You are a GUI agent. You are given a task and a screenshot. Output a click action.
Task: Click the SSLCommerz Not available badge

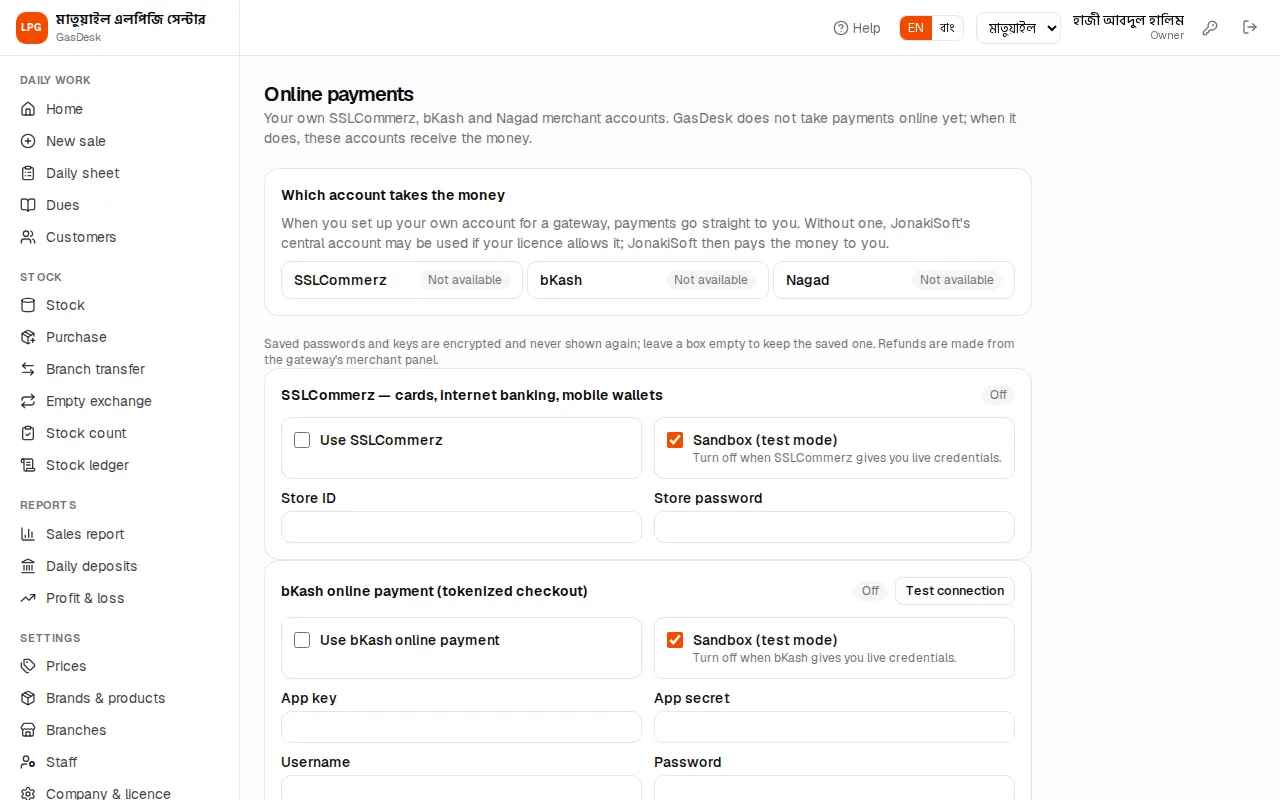coord(465,280)
